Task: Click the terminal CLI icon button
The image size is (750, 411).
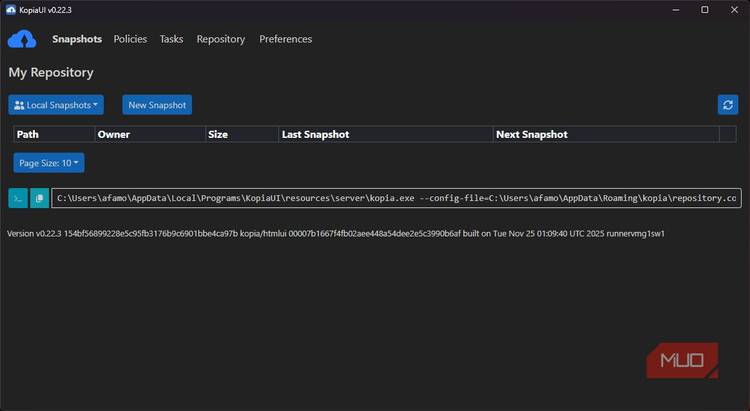Action: [18, 198]
